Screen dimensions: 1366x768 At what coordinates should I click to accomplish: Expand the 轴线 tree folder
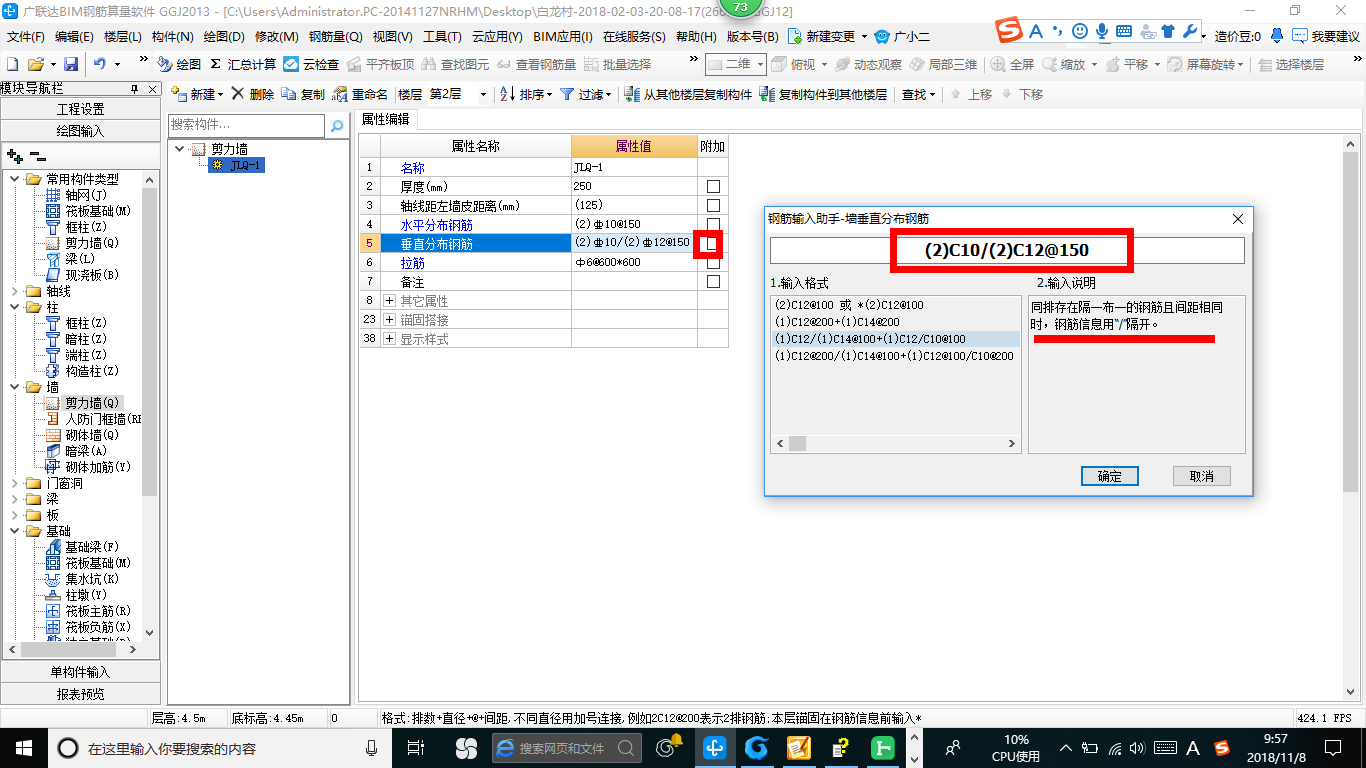coord(14,291)
